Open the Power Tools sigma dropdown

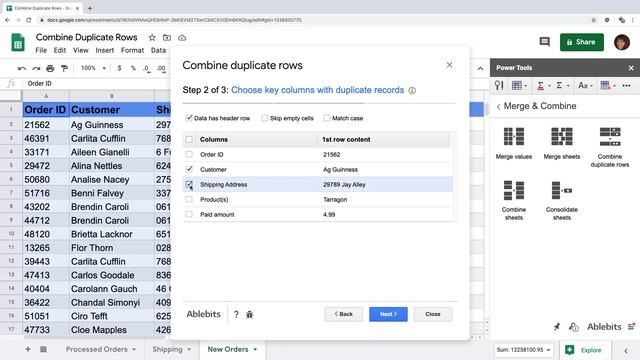562,85
